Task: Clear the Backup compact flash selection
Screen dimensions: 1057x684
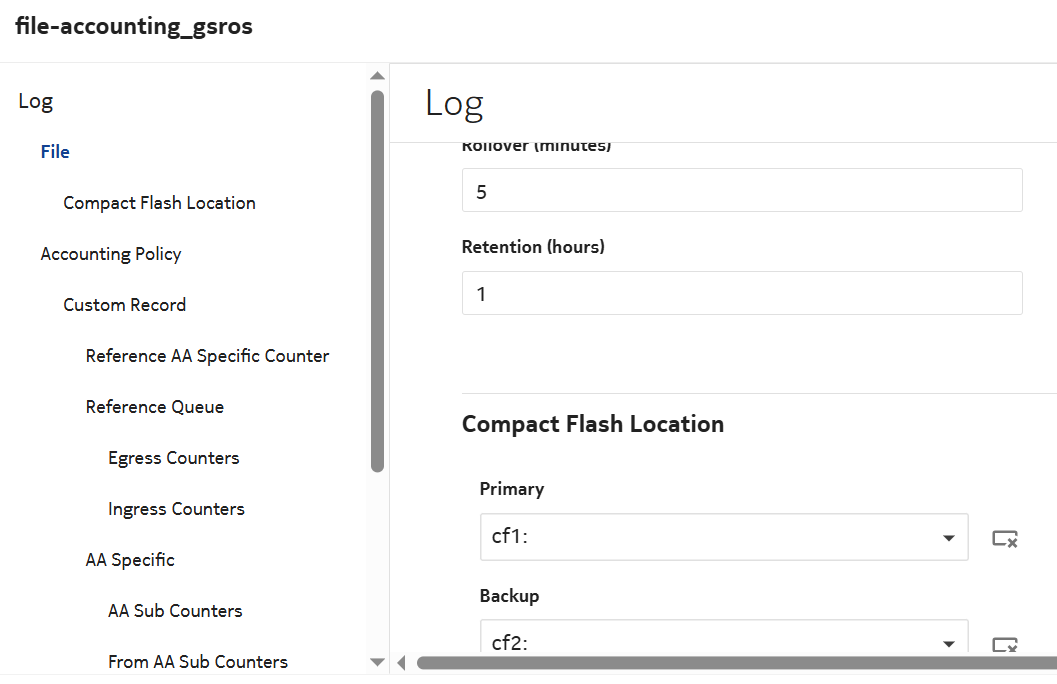Action: (1004, 643)
